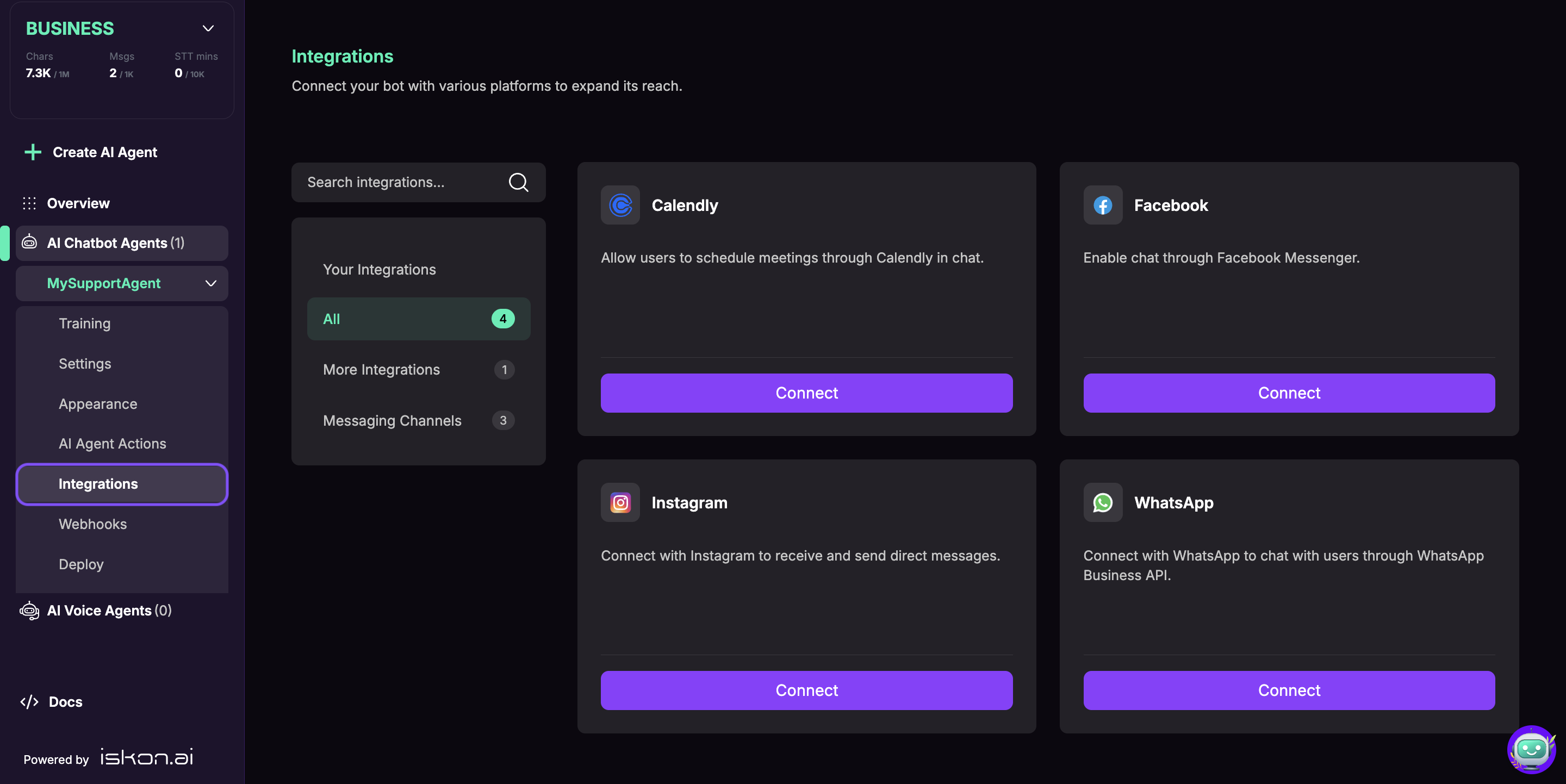Connect the Calendly integration
Image resolution: width=1566 pixels, height=784 pixels.
[x=806, y=393]
